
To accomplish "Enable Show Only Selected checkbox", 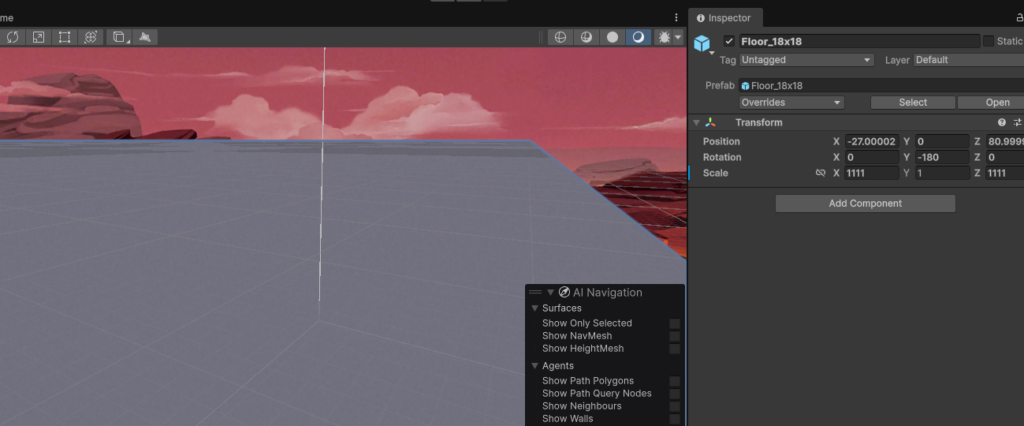I will (675, 323).
